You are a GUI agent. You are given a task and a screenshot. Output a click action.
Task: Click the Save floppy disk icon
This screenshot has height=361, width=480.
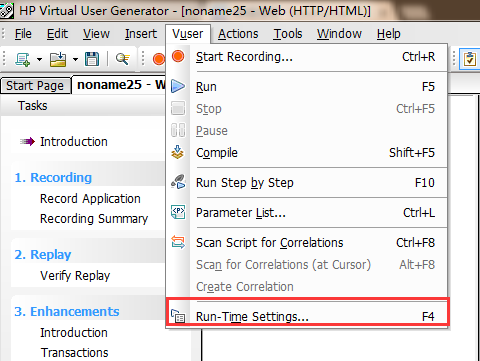(92, 59)
